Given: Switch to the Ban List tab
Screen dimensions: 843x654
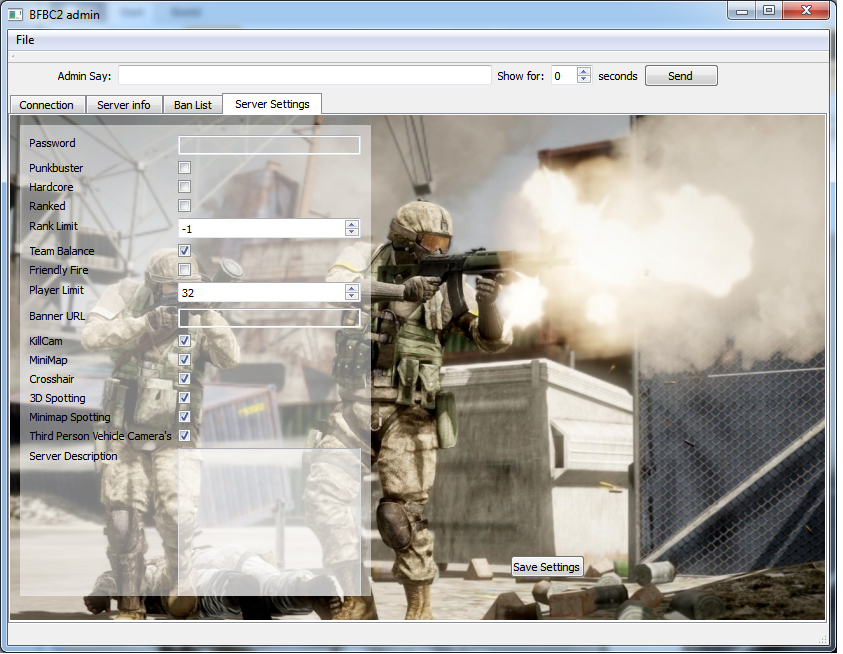Looking at the screenshot, I should pos(193,105).
